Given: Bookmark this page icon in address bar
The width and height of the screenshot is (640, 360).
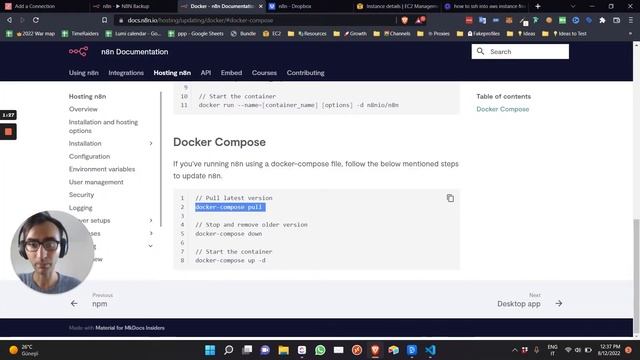Looking at the screenshot, I should (104, 20).
